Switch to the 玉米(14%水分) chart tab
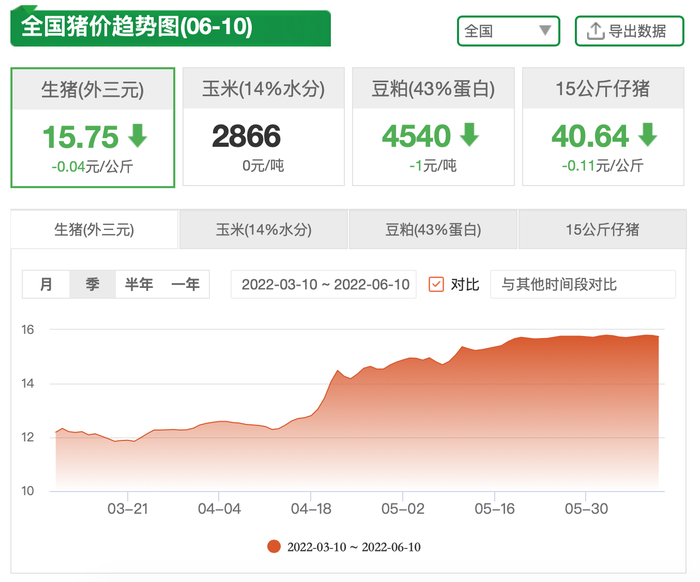Image resolution: width=700 pixels, height=582 pixels. tap(263, 230)
